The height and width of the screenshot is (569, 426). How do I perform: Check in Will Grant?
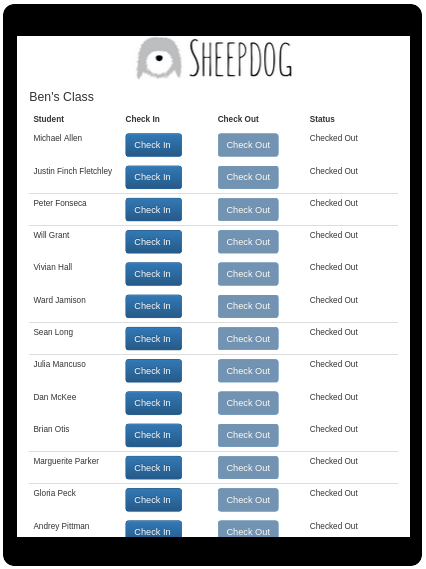153,242
